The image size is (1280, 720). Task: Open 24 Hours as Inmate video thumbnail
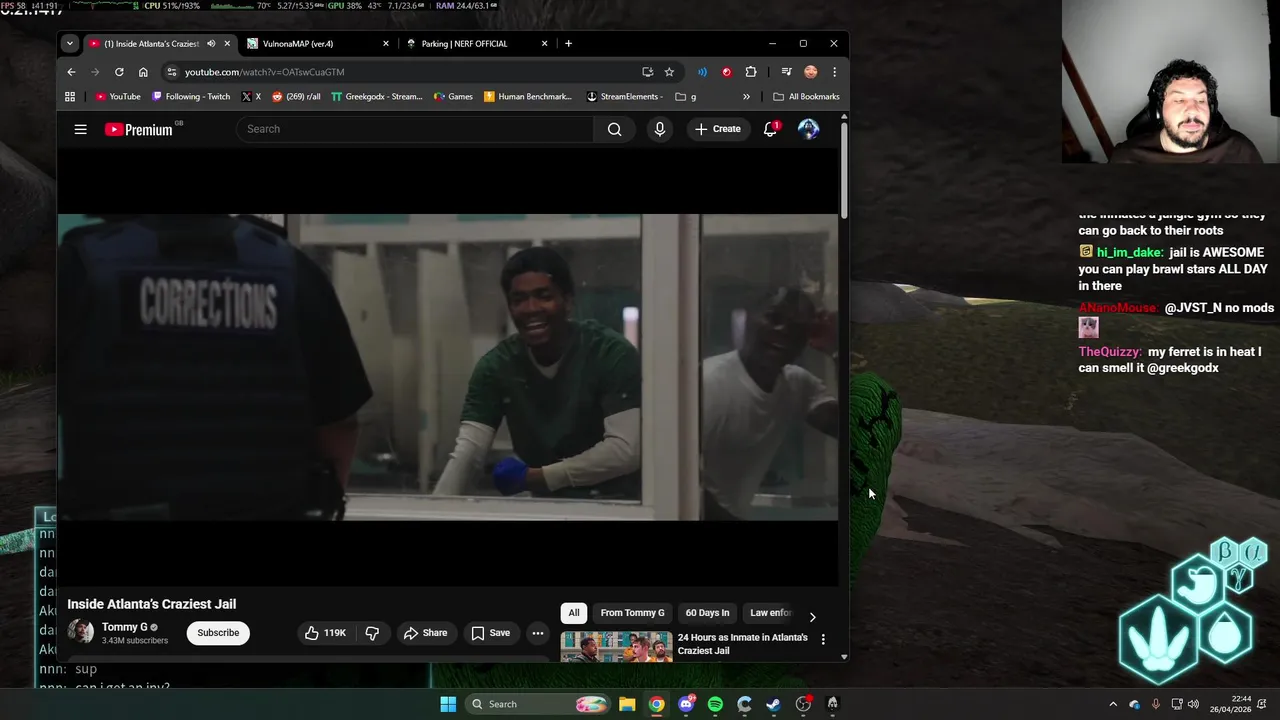point(616,647)
